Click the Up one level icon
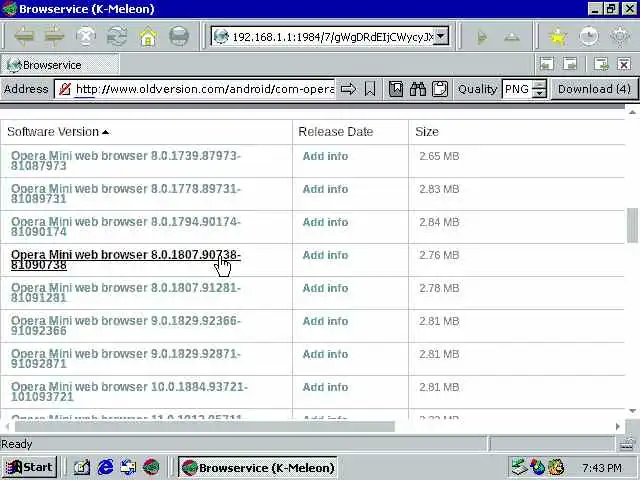Screen dimensions: 640x480 (512, 37)
